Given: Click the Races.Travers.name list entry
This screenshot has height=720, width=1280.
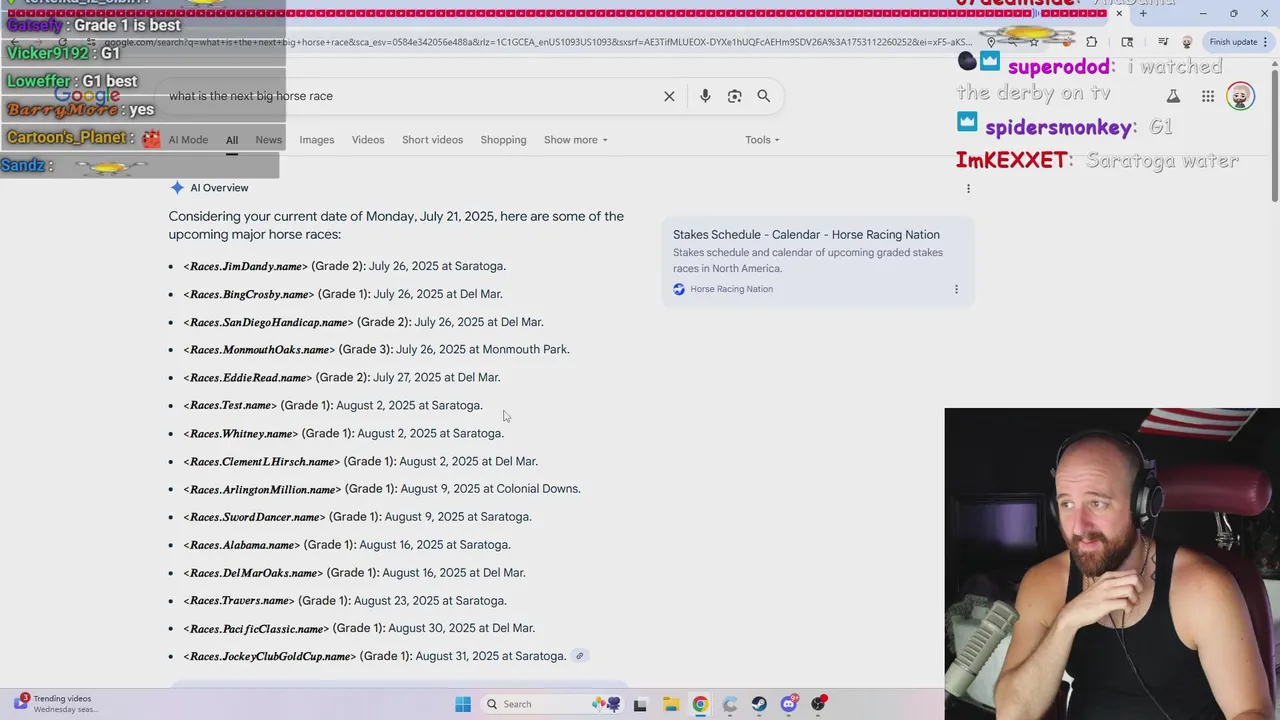Looking at the screenshot, I should (x=345, y=601).
